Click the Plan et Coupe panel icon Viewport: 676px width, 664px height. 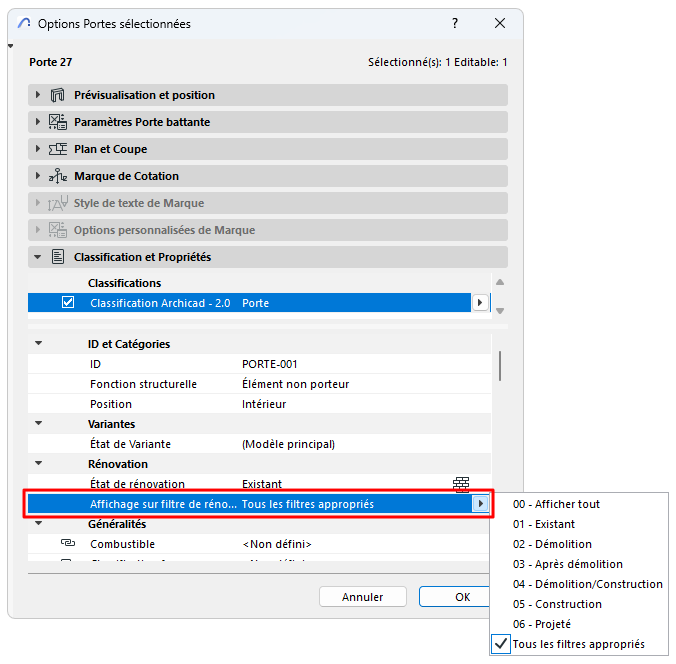pyautogui.click(x=57, y=149)
